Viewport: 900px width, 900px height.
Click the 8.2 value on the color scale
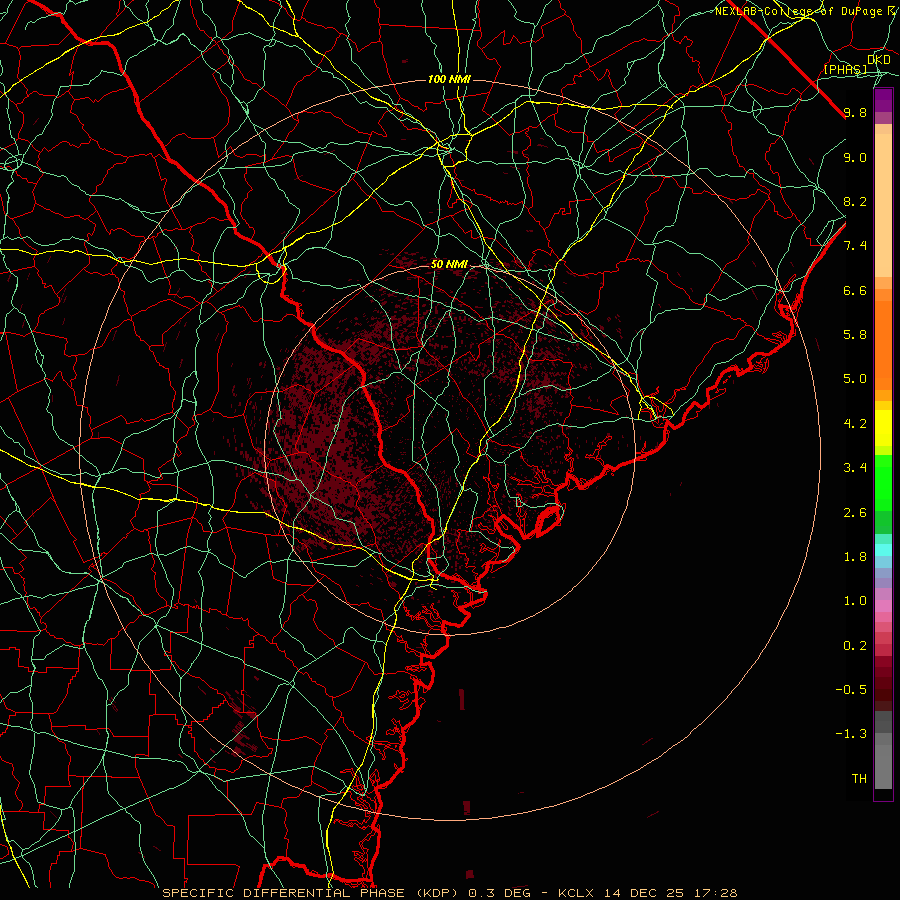(855, 201)
